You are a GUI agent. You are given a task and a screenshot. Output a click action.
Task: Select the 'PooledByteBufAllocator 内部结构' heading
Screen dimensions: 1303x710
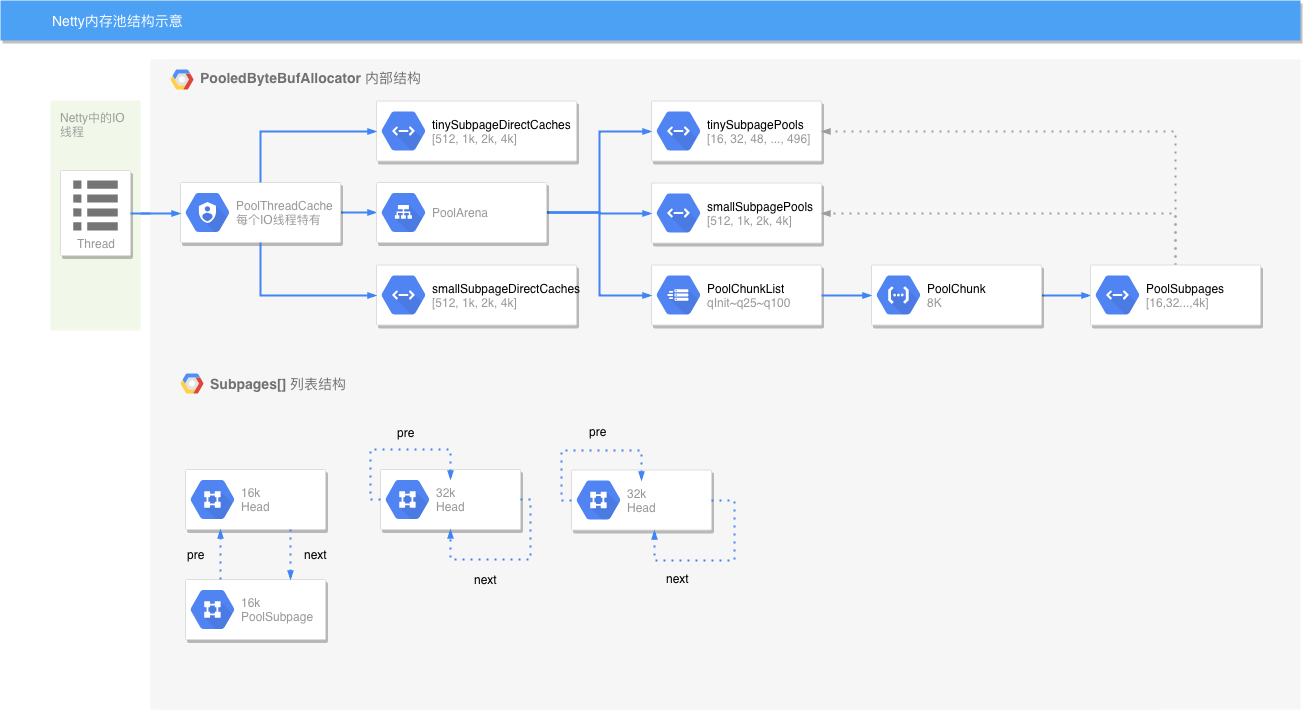pos(310,78)
